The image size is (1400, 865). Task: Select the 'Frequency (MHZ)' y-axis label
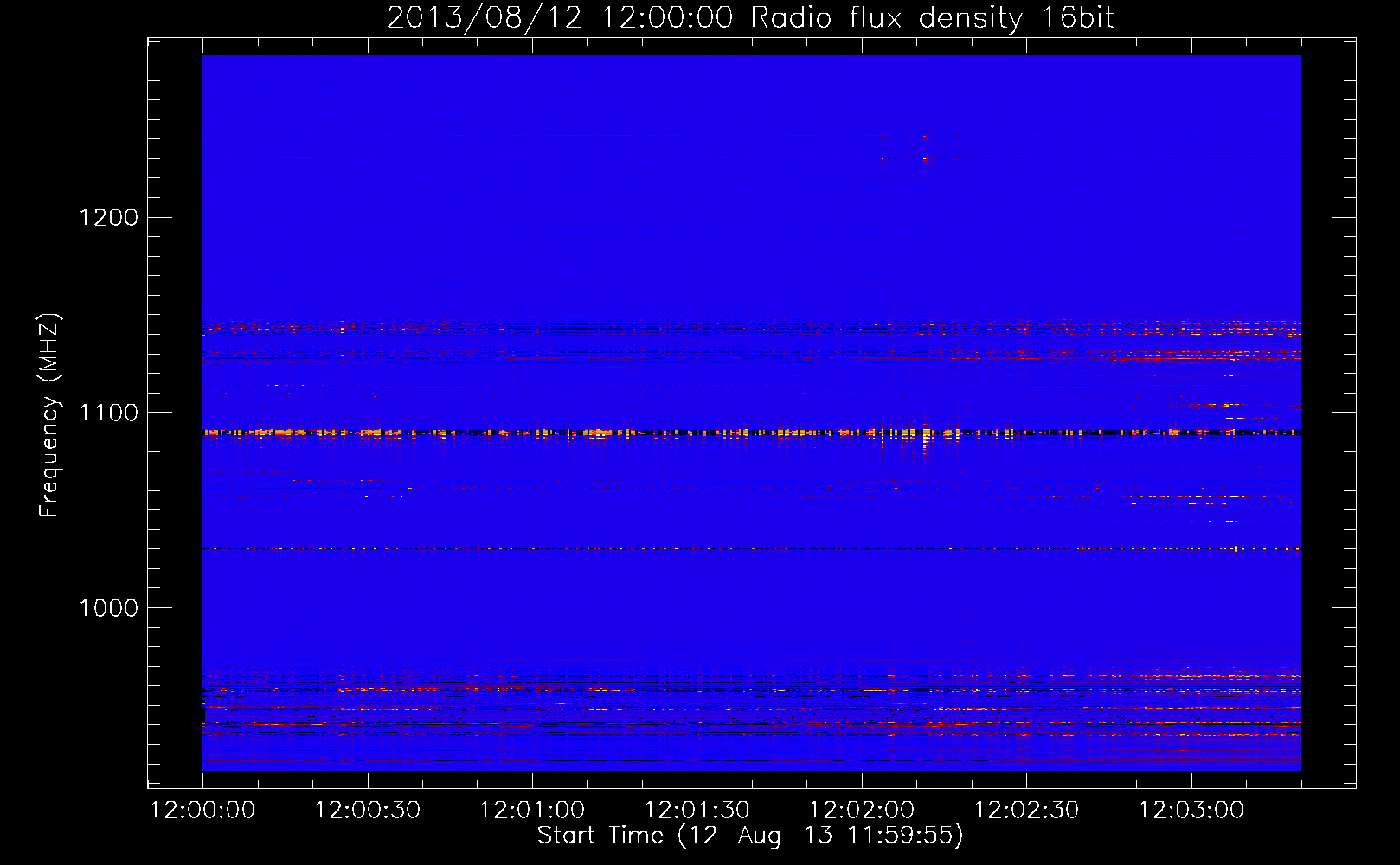tap(49, 415)
